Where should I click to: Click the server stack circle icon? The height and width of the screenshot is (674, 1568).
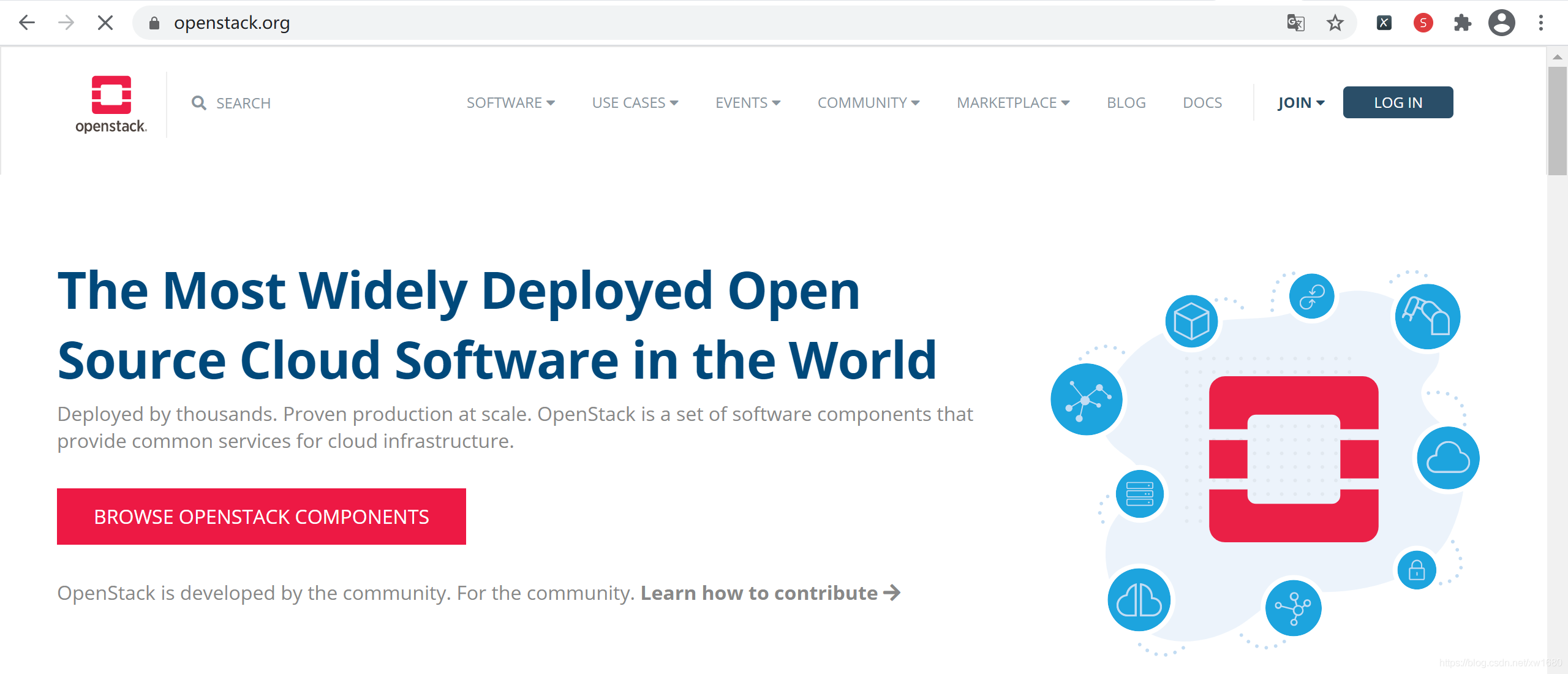[x=1140, y=494]
